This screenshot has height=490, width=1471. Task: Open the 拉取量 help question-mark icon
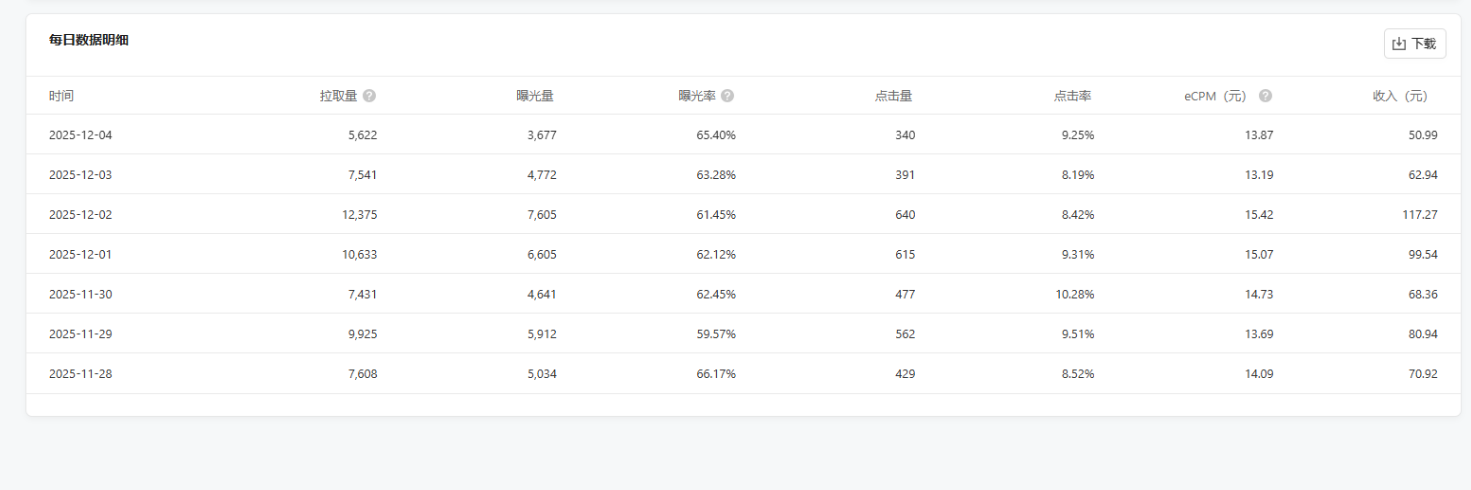click(370, 96)
